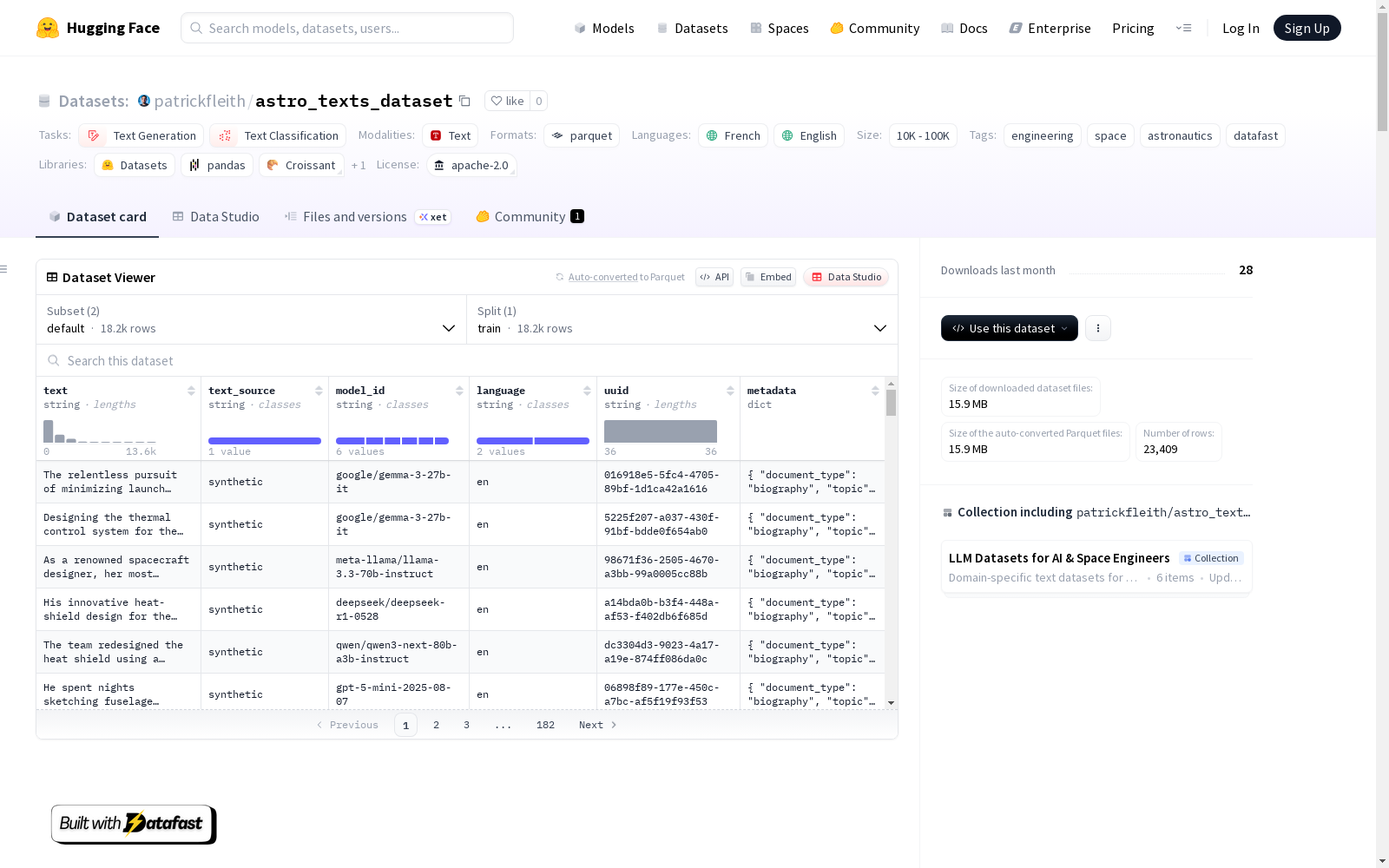Sort the language column
The image size is (1389, 868).
tap(587, 391)
